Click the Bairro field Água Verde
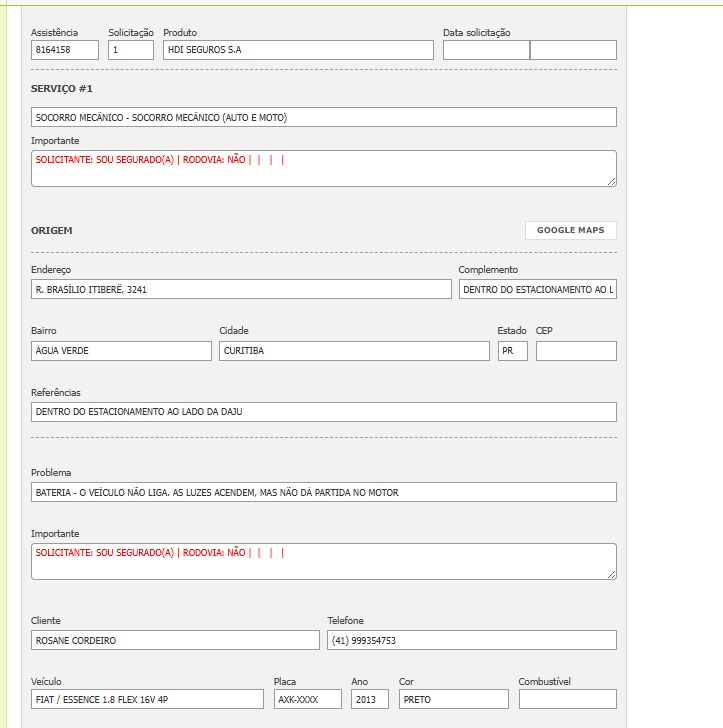 coord(121,351)
